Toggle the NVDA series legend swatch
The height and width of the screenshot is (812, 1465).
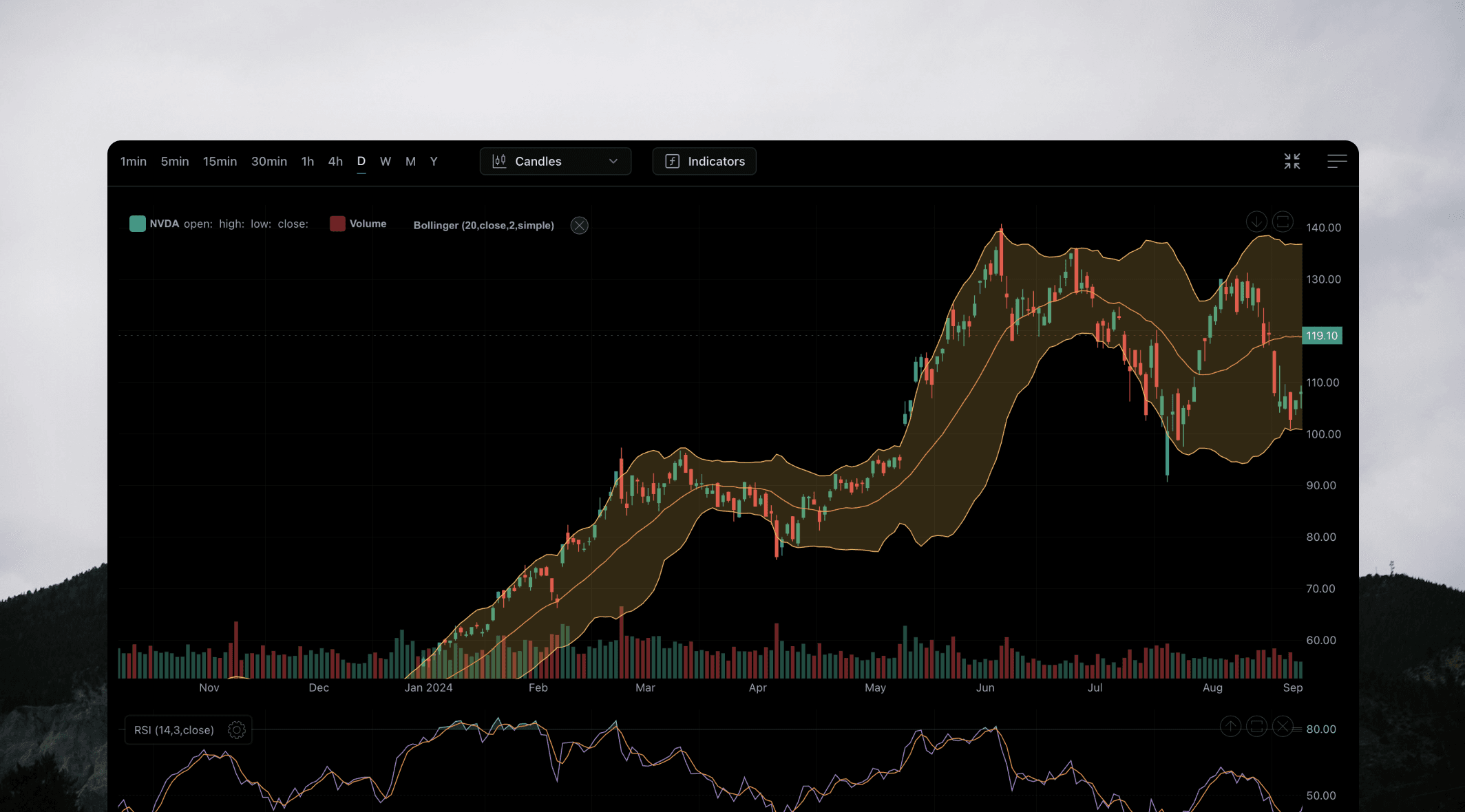pos(137,224)
